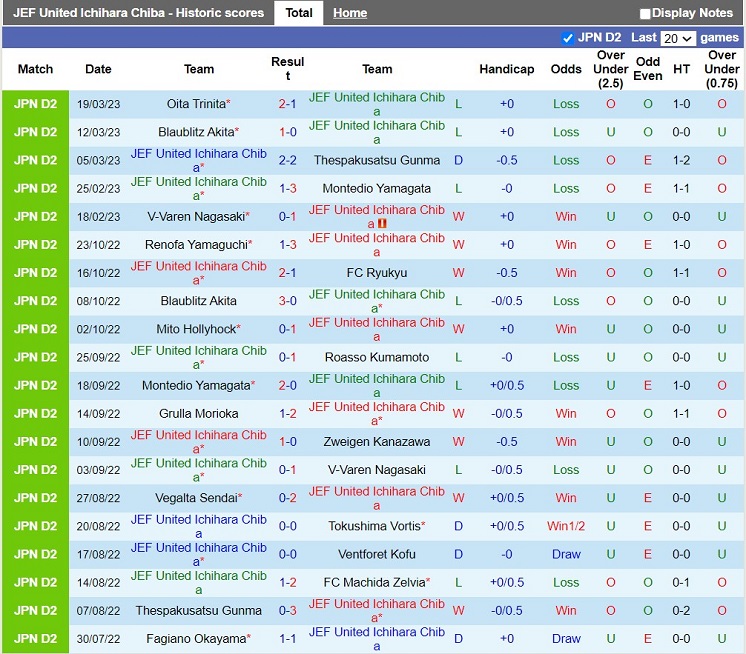Click Tokushima Vortis team name
The width and height of the screenshot is (746, 654).
tap(374, 526)
